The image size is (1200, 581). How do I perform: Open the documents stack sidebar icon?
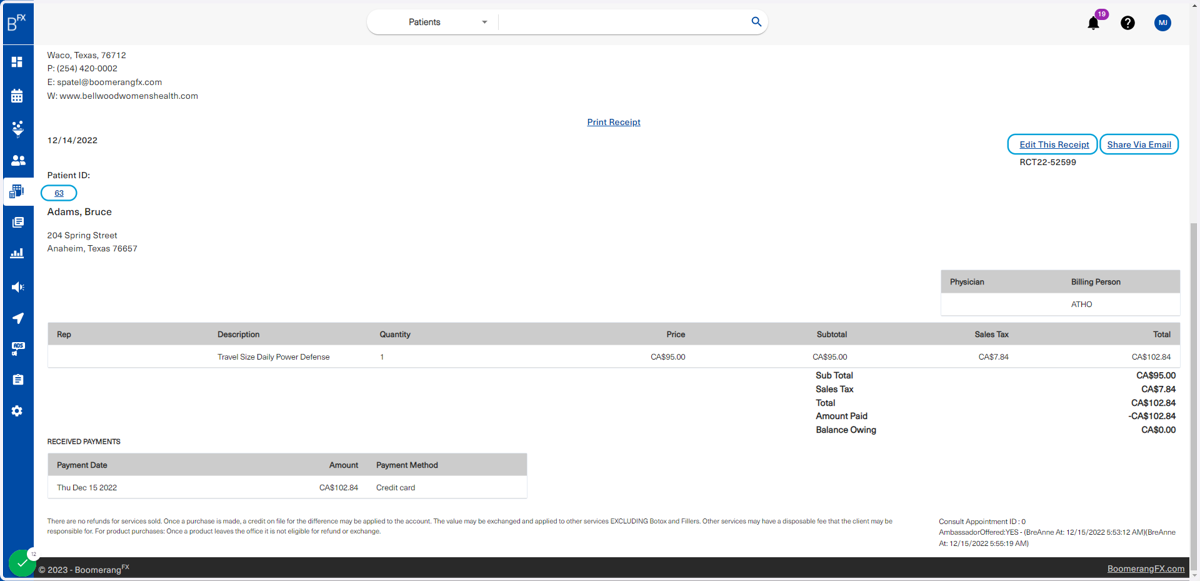tap(17, 222)
